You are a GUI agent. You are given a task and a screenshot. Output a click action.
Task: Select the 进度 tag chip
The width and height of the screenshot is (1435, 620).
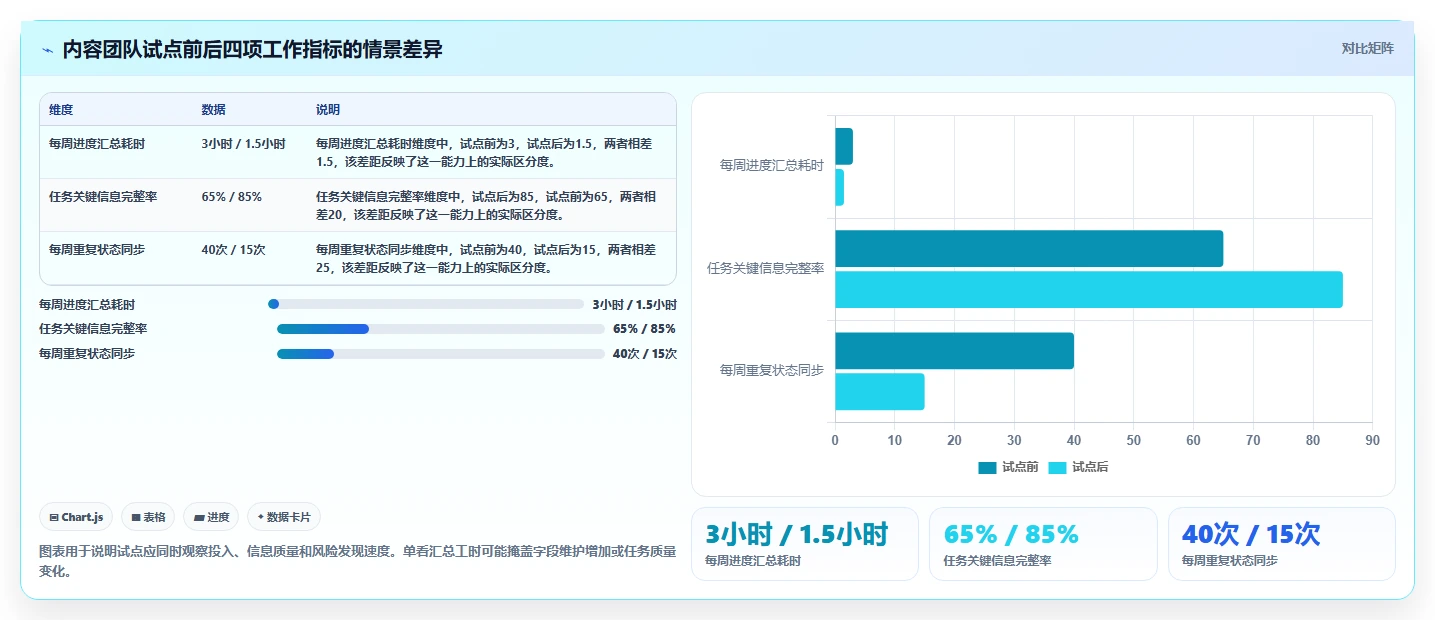pyautogui.click(x=211, y=517)
